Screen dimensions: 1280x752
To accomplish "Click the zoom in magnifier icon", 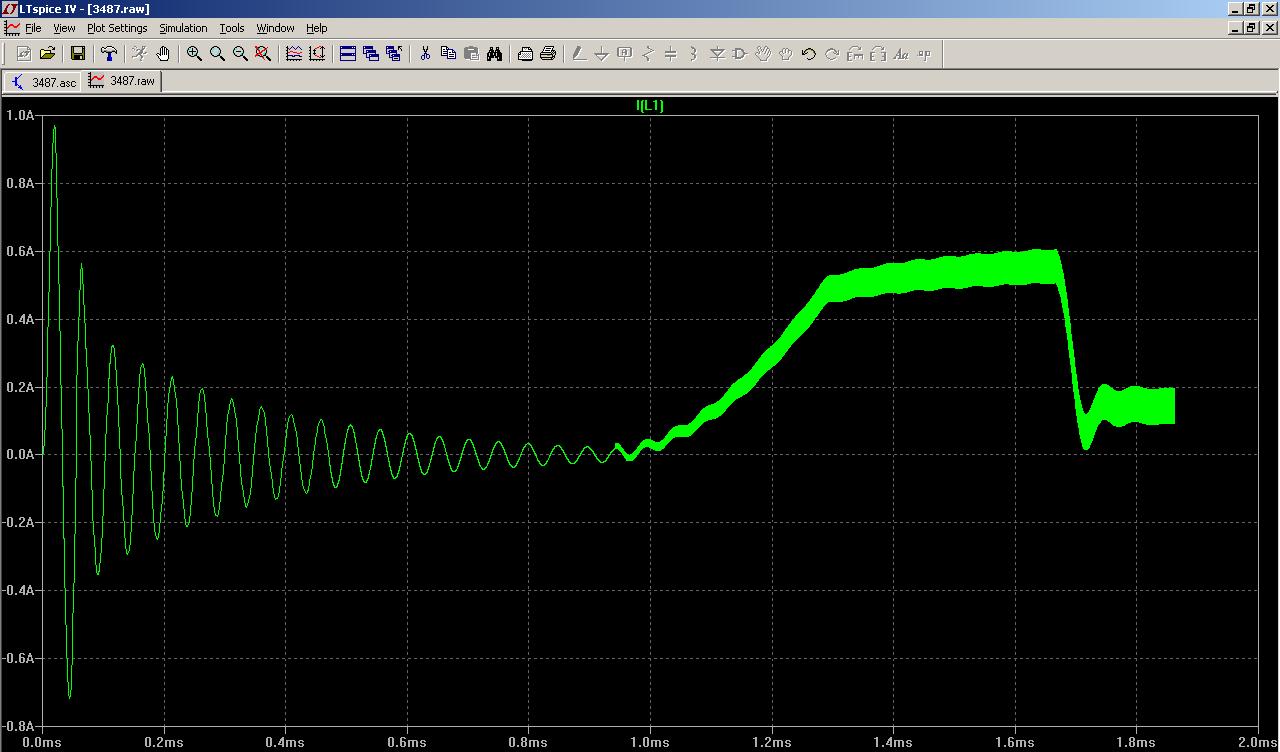I will 194,54.
